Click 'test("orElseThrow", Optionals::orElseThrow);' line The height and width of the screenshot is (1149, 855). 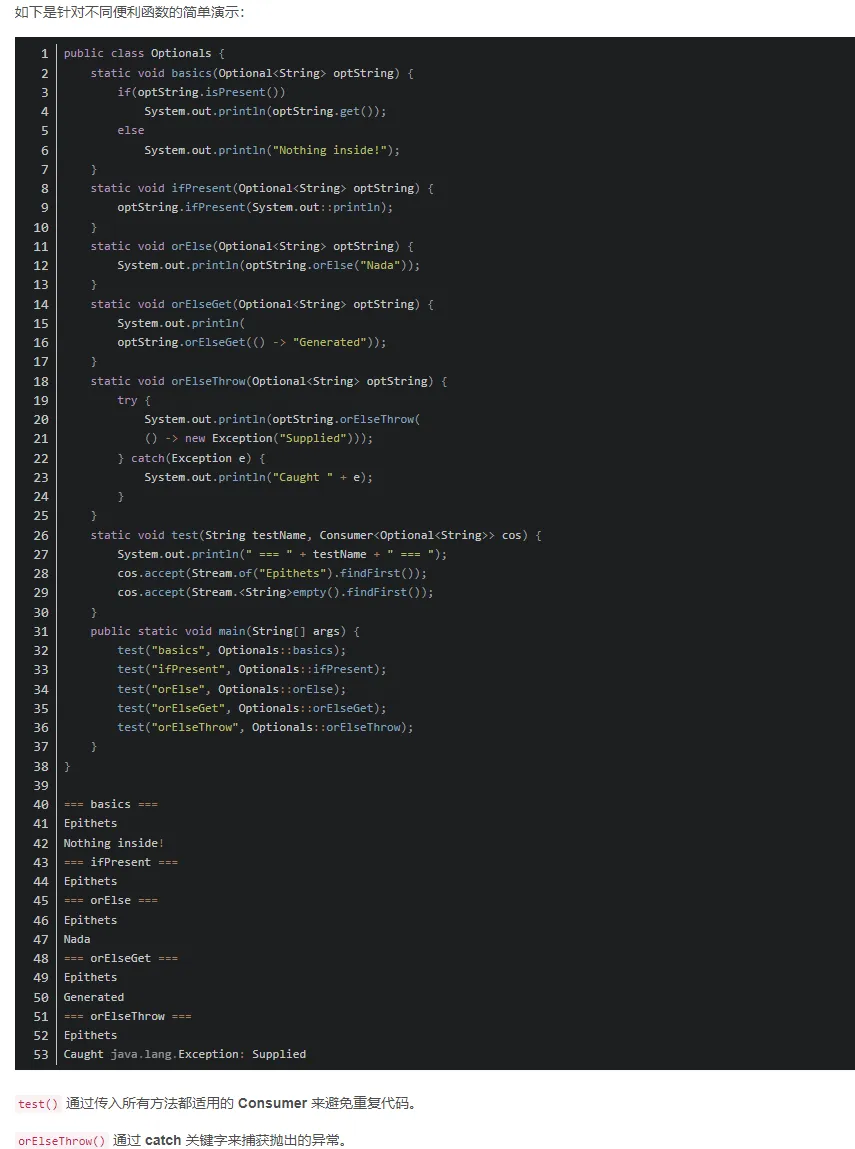[x=265, y=727]
